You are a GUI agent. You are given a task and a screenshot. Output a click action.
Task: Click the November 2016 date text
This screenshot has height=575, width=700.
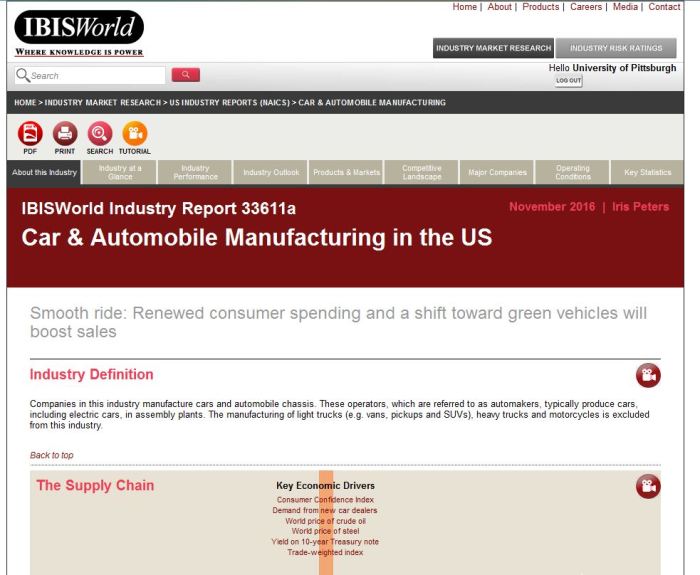click(552, 207)
